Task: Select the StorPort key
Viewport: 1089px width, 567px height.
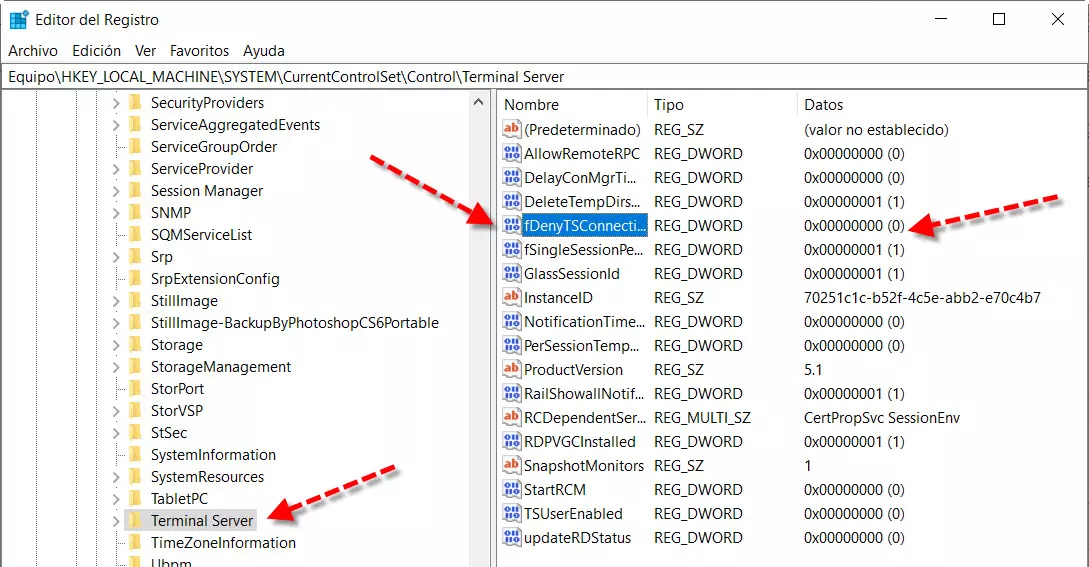Action: point(177,388)
